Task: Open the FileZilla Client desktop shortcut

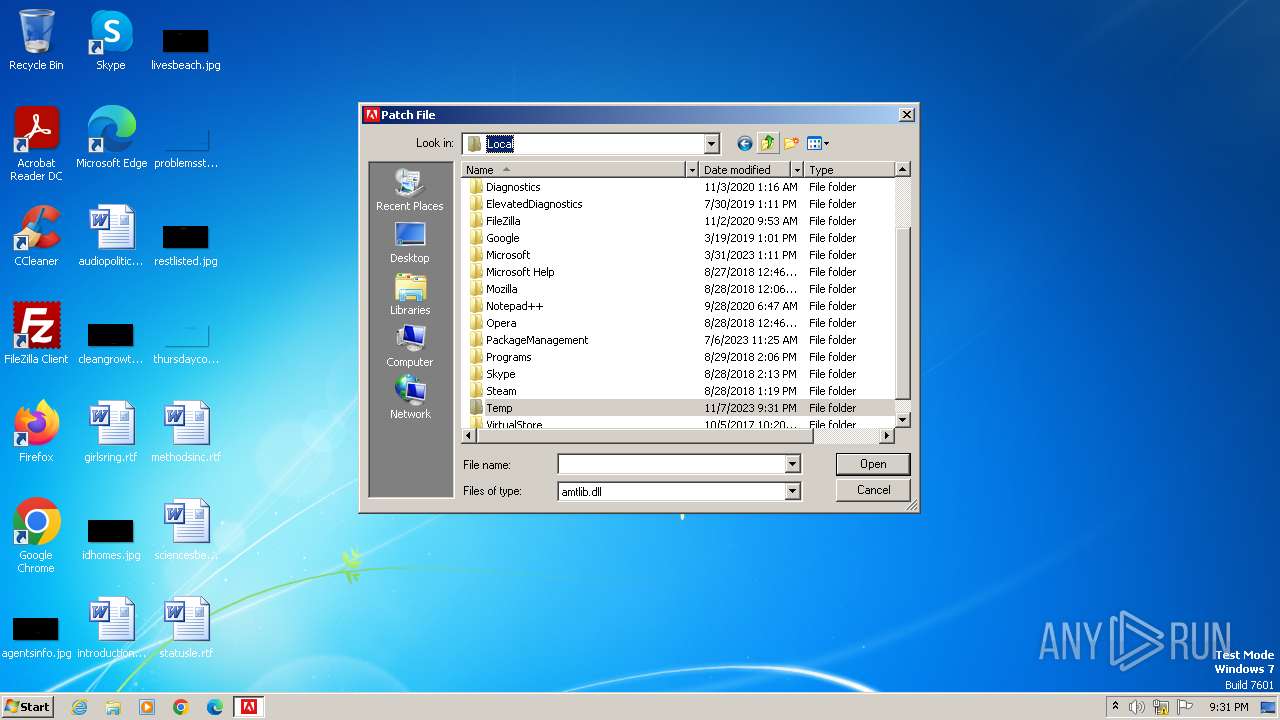Action: (36, 335)
